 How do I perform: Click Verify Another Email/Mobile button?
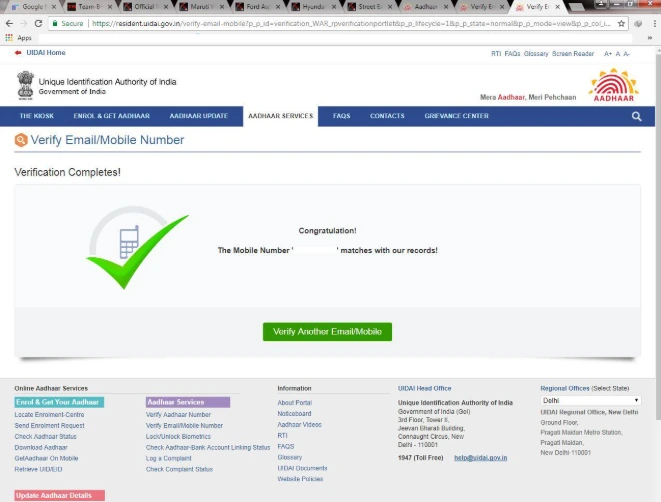point(327,332)
